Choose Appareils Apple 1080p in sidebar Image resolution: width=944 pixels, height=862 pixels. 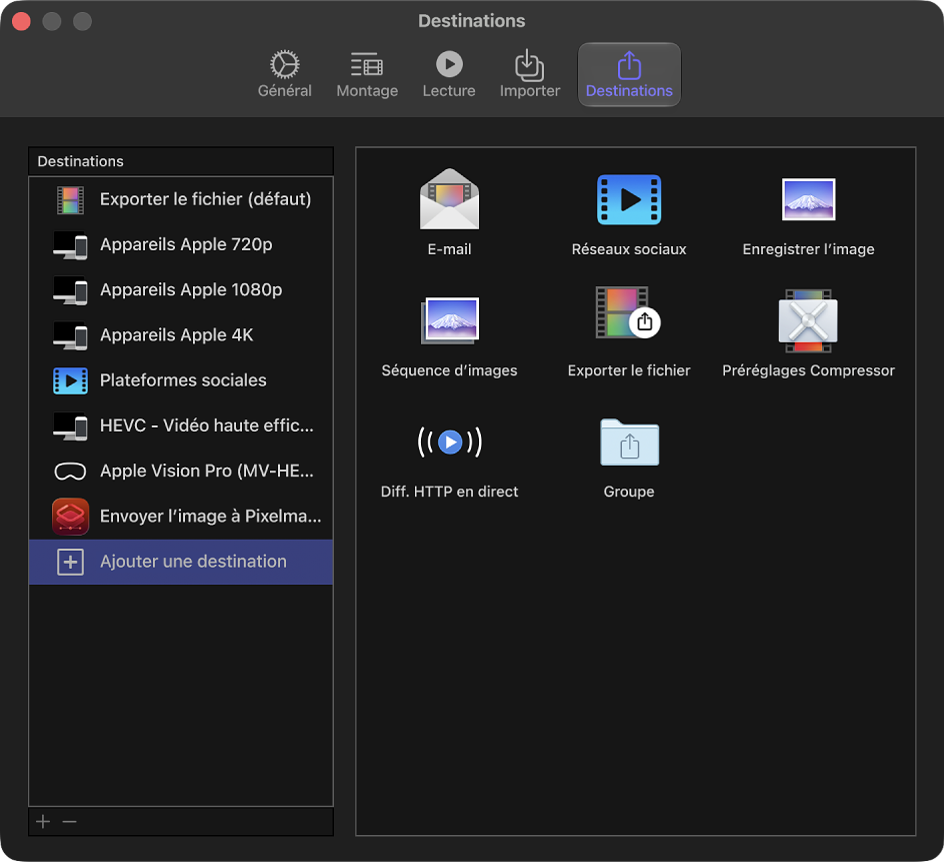click(x=181, y=290)
